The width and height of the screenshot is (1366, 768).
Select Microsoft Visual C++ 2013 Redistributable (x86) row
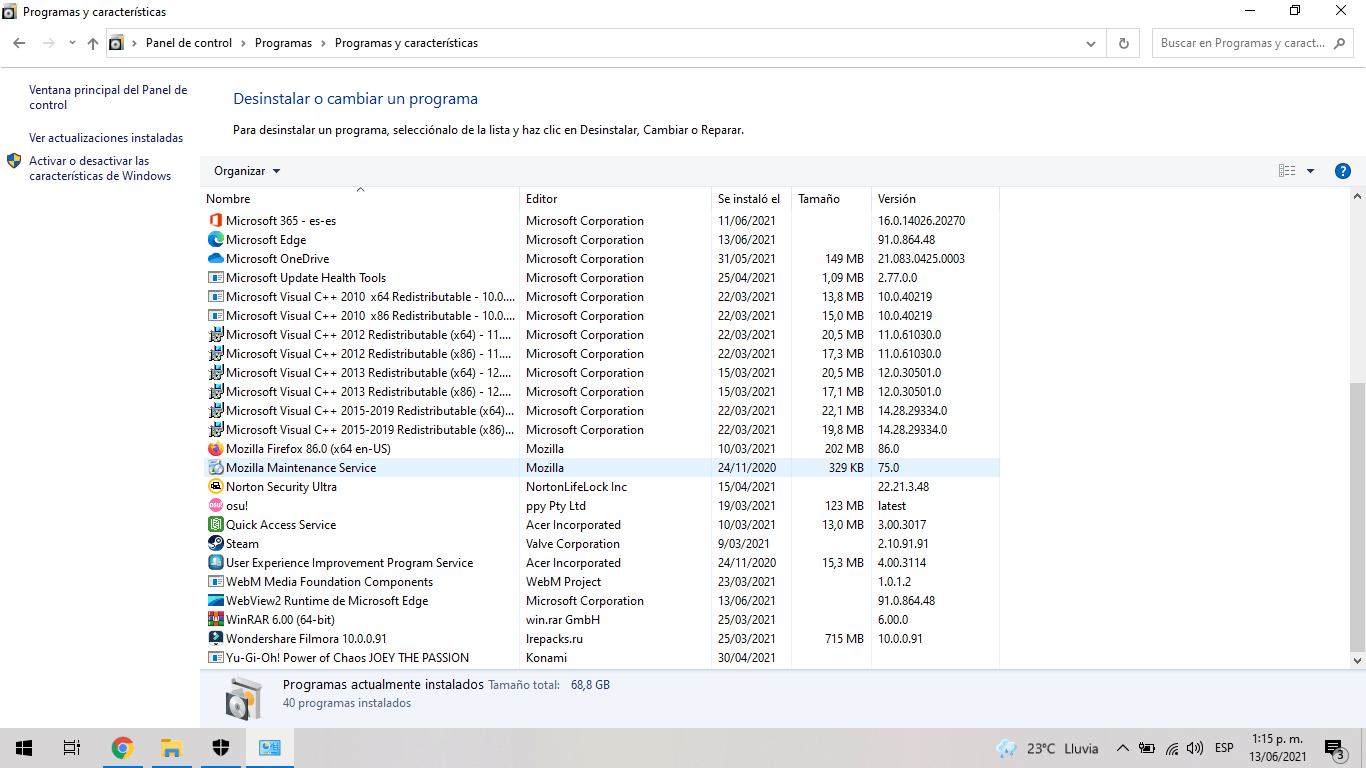point(600,392)
